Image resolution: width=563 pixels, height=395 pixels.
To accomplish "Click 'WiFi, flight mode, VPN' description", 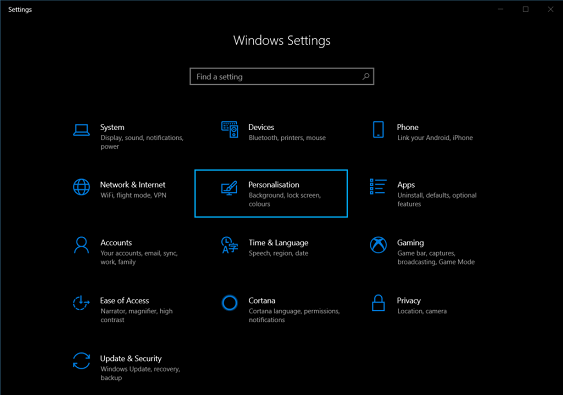I will 133,196.
